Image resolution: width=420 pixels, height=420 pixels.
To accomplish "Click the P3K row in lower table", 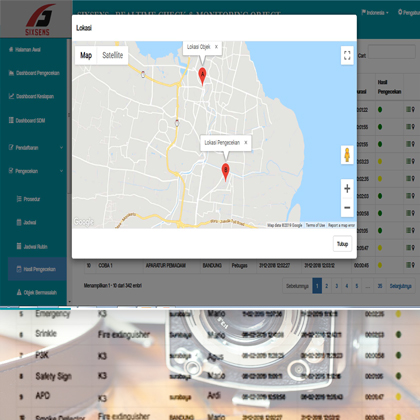I will tap(210, 356).
